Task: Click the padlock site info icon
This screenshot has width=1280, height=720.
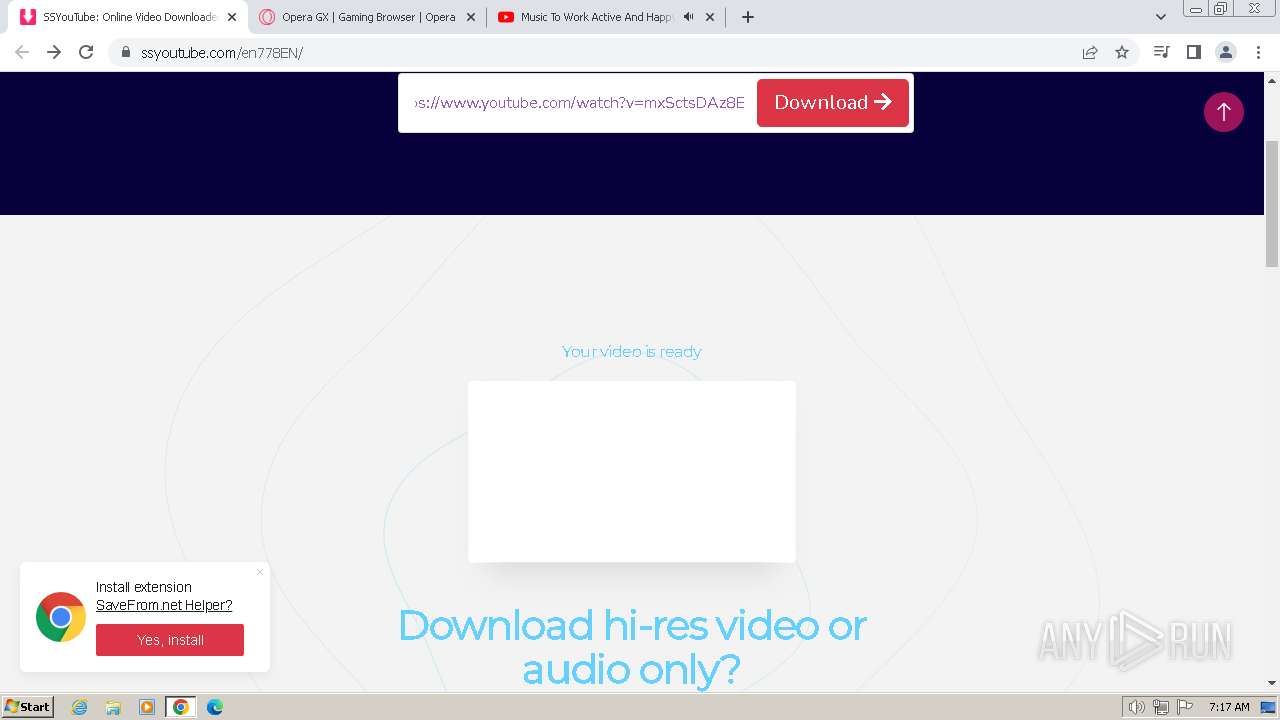Action: coord(126,52)
